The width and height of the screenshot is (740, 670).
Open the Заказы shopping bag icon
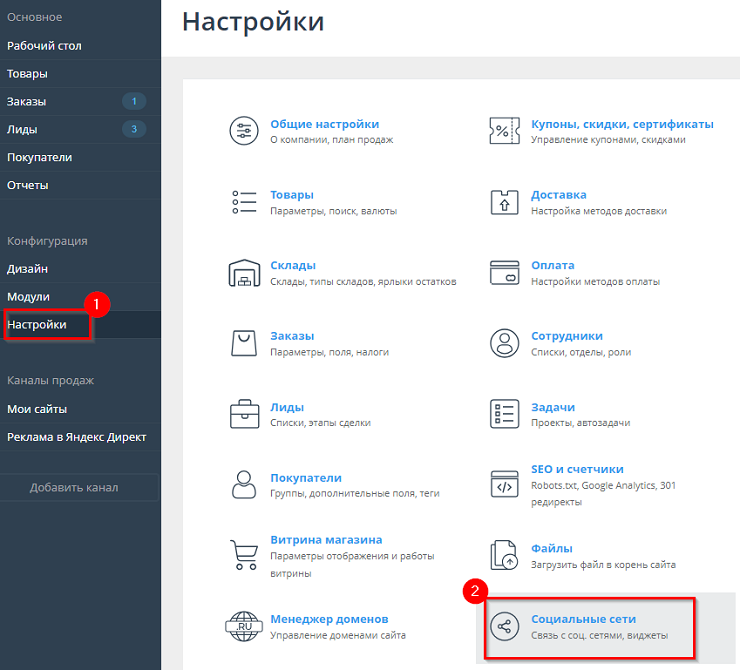point(244,343)
